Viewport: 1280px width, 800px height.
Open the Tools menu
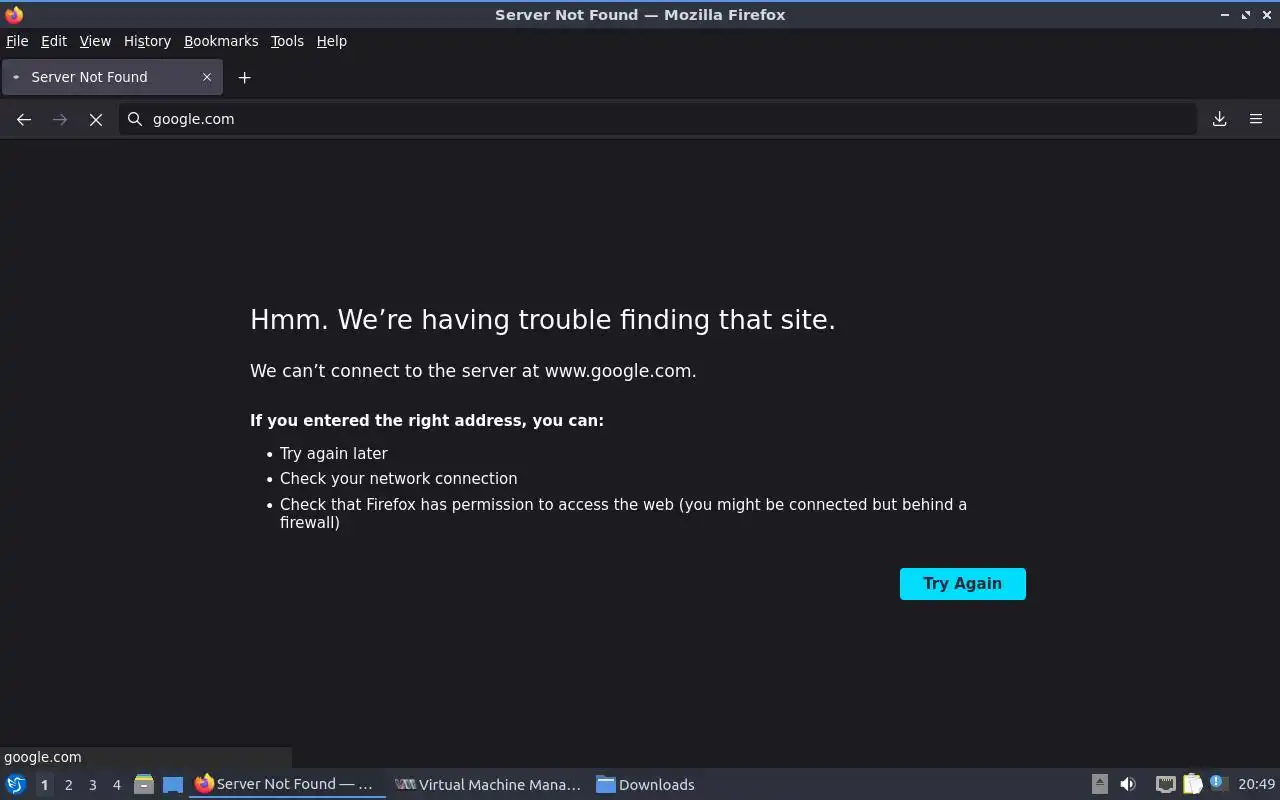287,41
